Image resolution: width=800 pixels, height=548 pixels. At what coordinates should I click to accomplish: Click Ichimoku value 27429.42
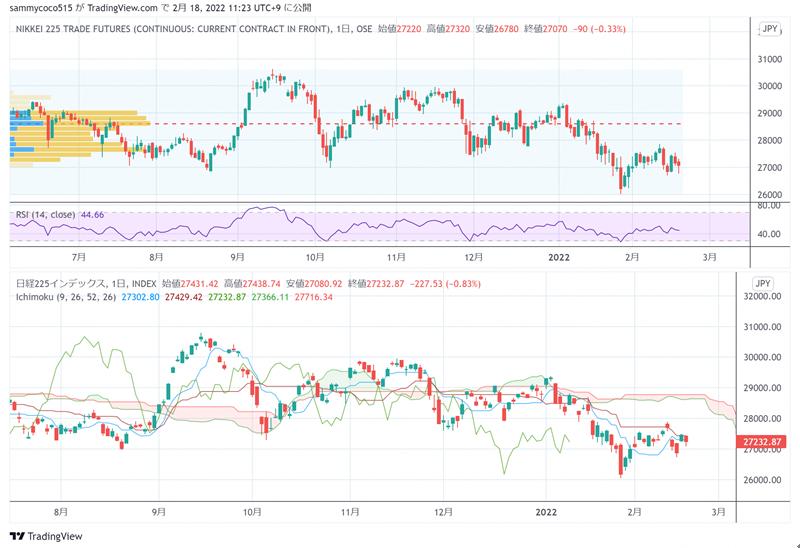click(x=184, y=297)
